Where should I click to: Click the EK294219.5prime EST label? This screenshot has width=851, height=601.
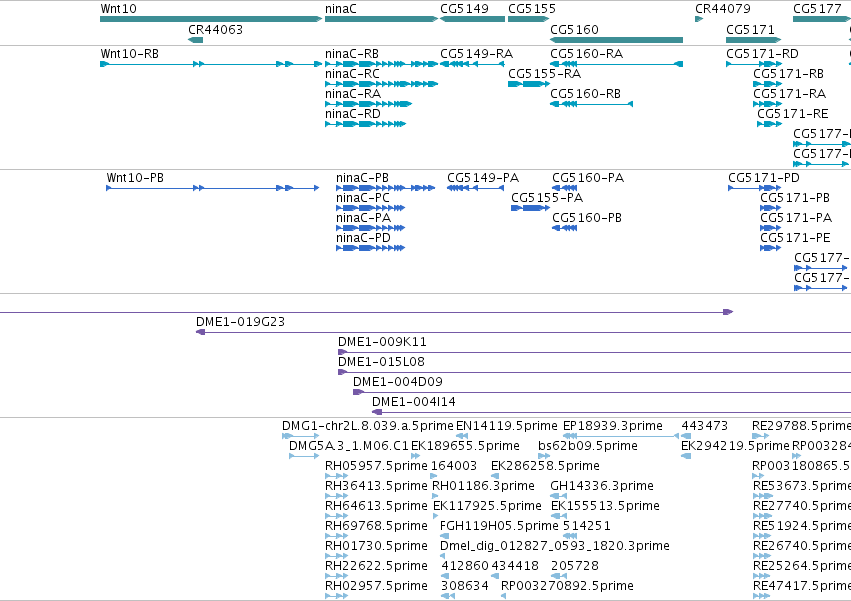pos(735,446)
